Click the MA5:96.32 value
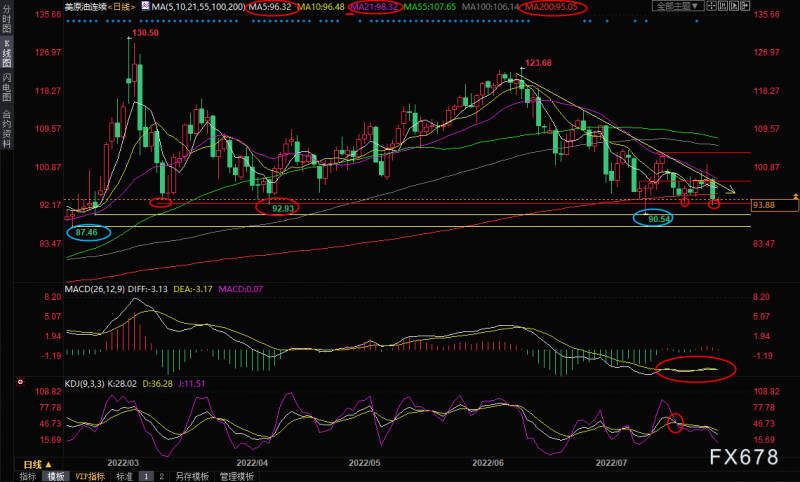Image resolution: width=800 pixels, height=482 pixels. [x=270, y=7]
